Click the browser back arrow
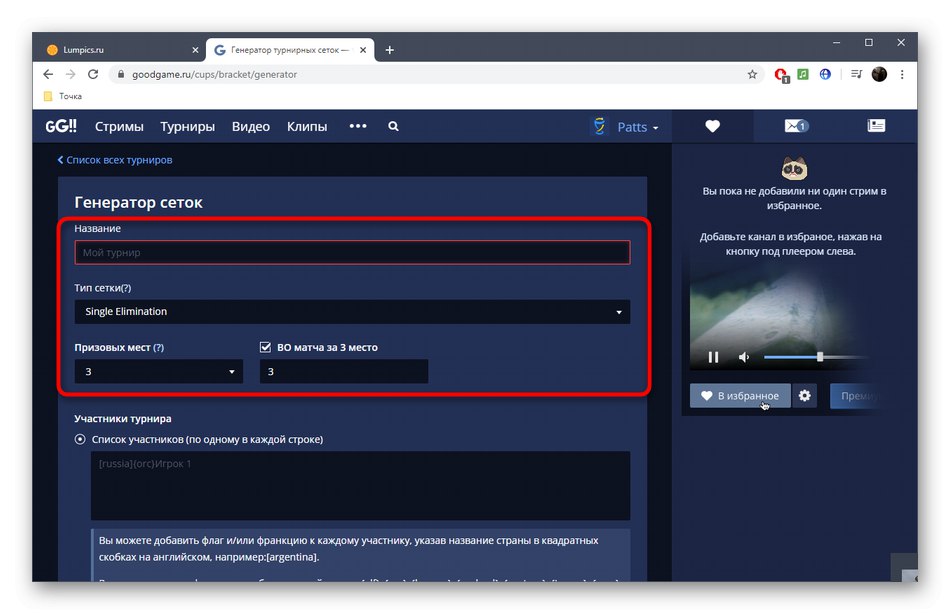Image resolution: width=950 pixels, height=614 pixels. (x=48, y=74)
